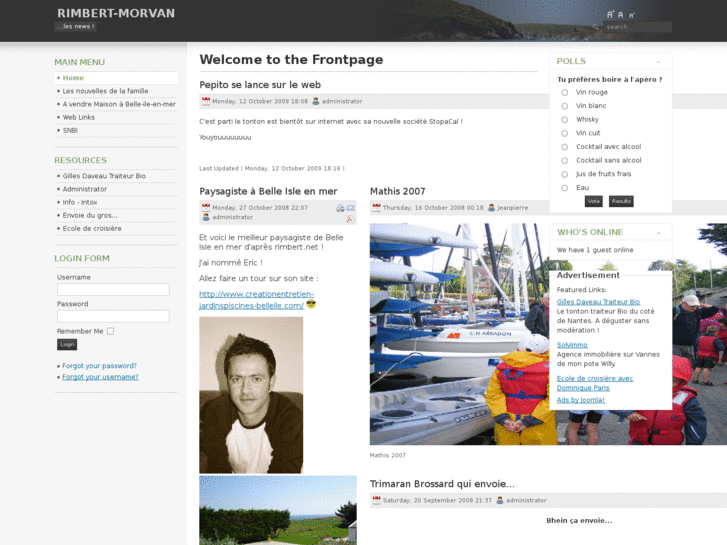
Task: Choose Cocktail avec alcool in poll
Action: [564, 147]
